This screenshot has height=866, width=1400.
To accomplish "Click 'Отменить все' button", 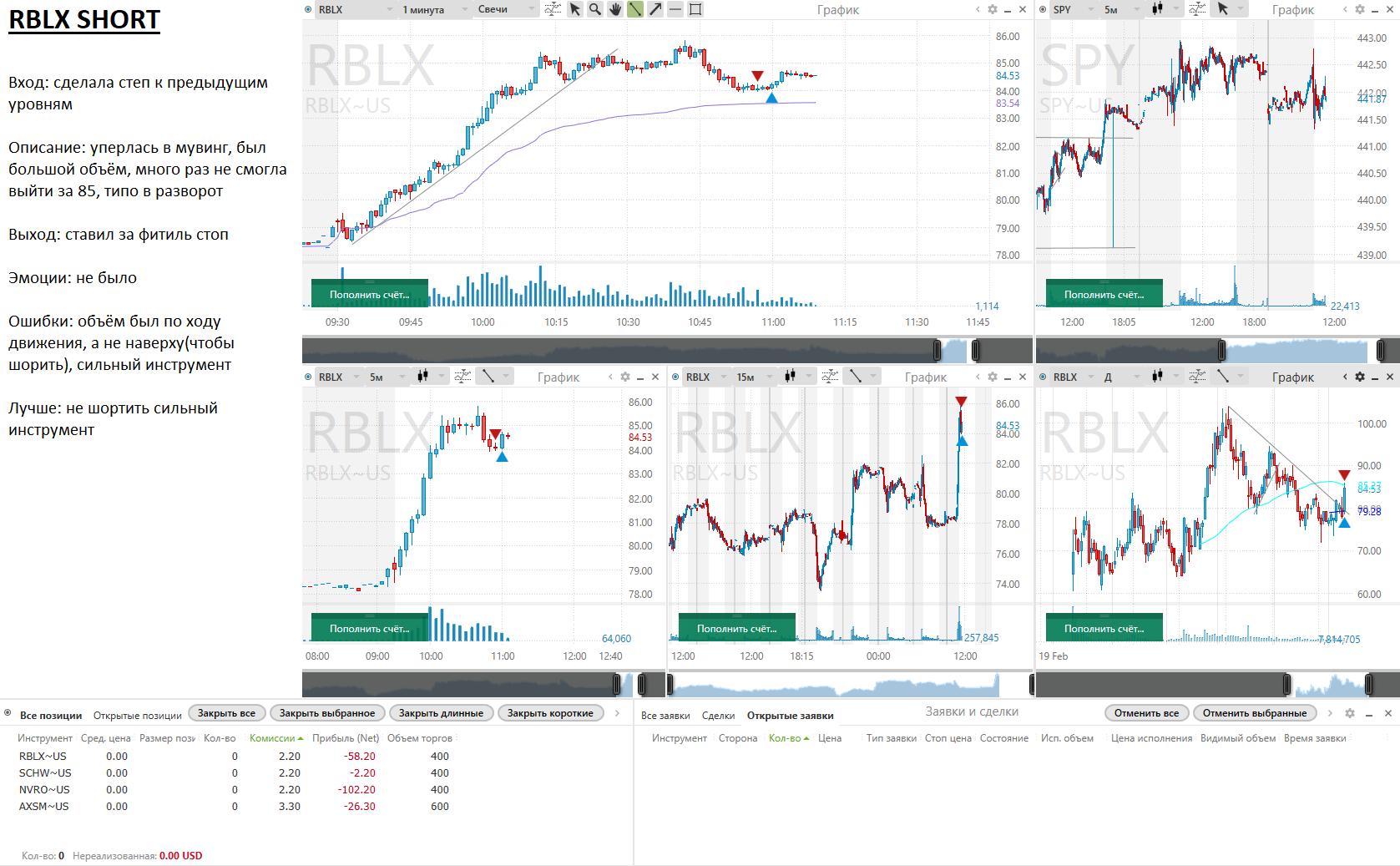I will [x=1146, y=713].
